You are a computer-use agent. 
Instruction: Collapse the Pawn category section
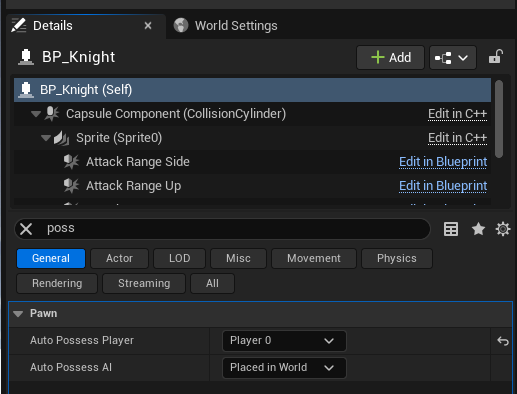coord(18,314)
